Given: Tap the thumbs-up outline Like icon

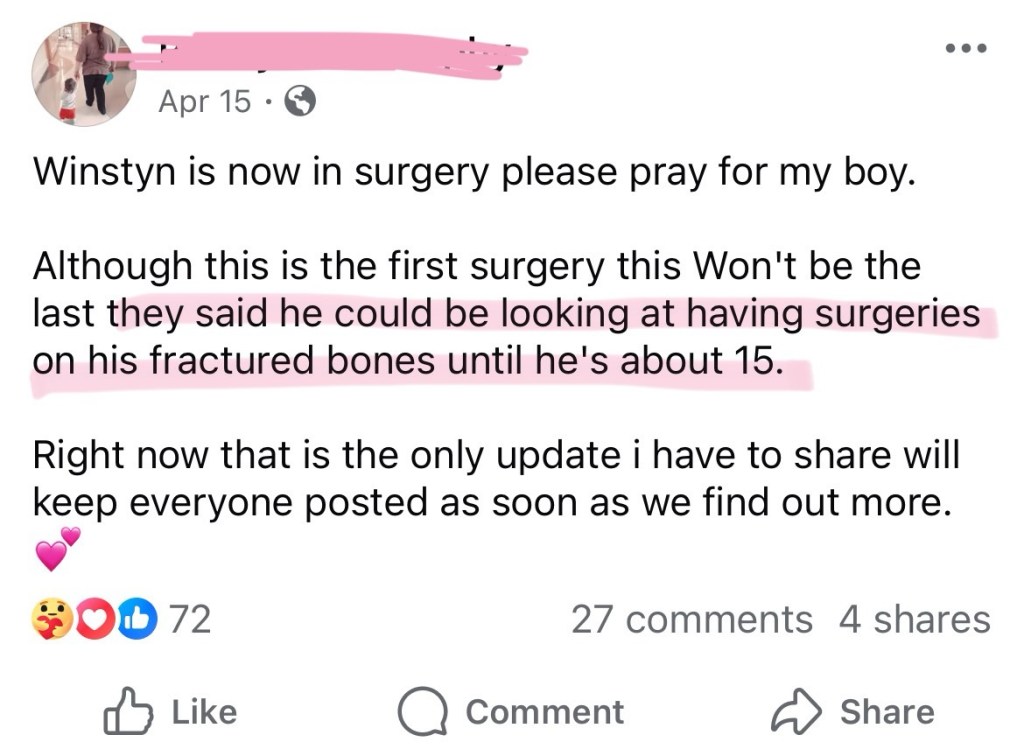Looking at the screenshot, I should (127, 711).
